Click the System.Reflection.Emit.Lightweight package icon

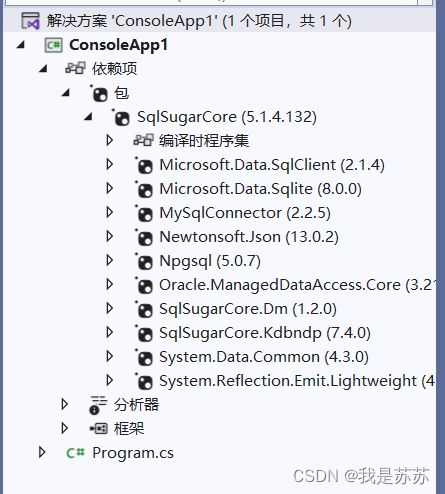click(144, 381)
